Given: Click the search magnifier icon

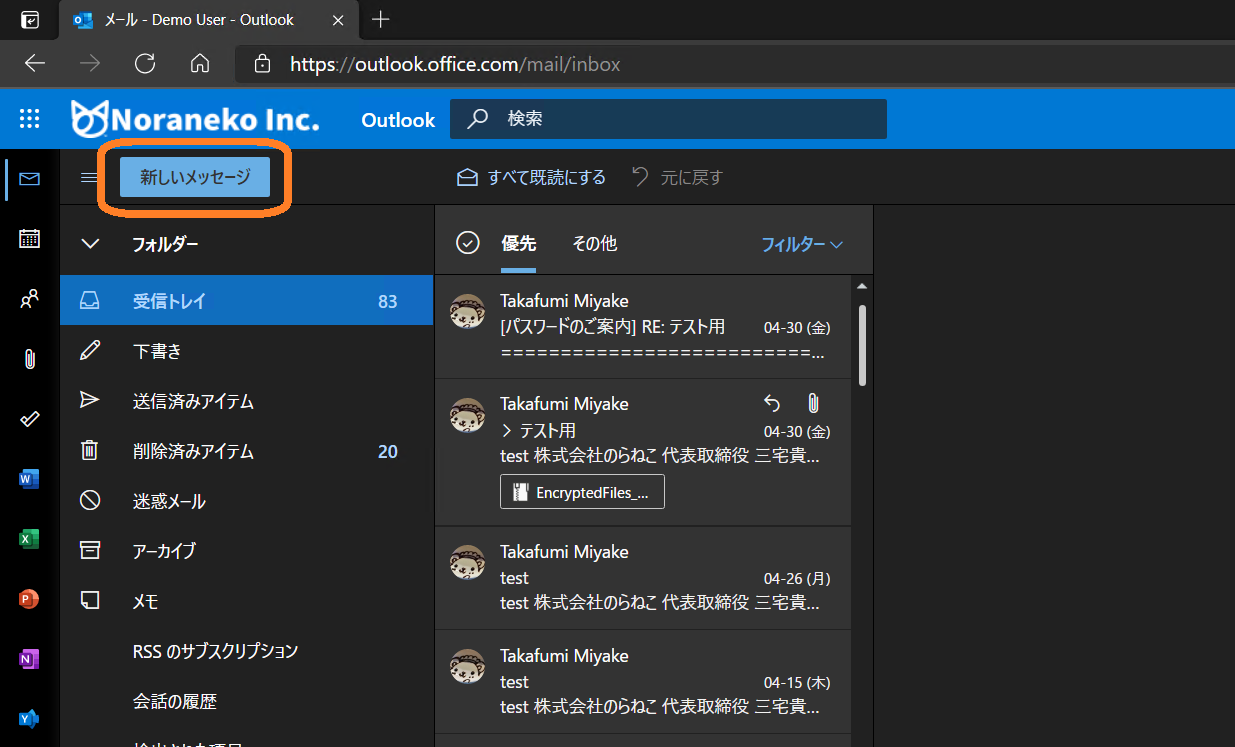Looking at the screenshot, I should click(478, 118).
